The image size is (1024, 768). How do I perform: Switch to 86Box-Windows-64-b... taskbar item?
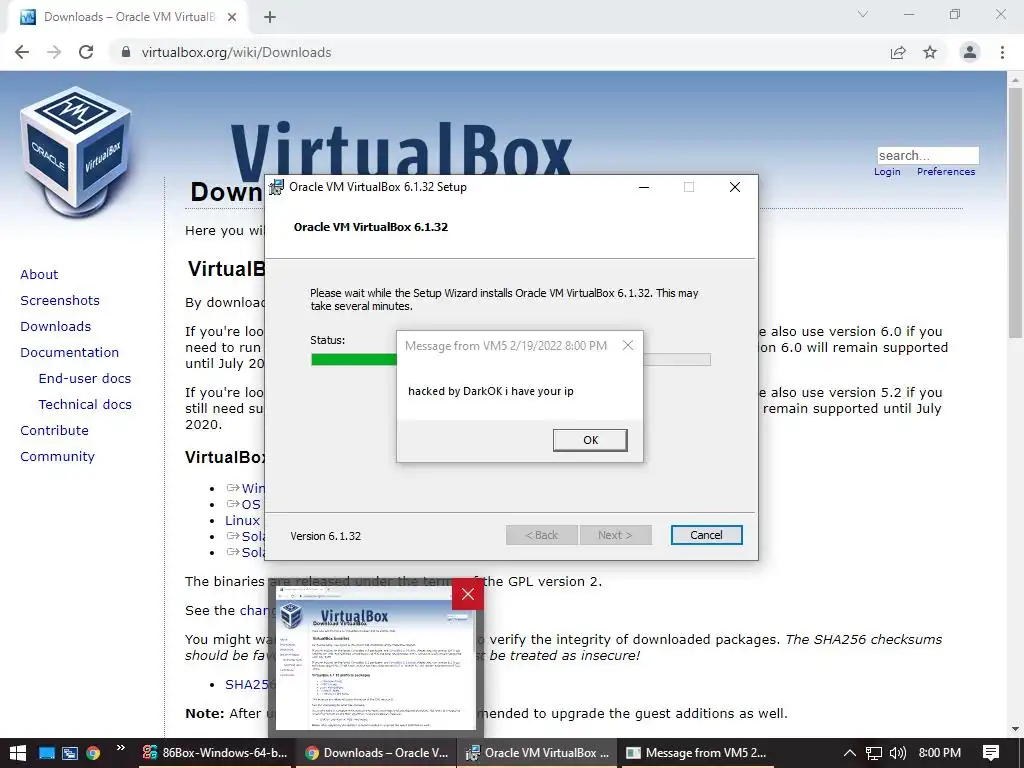(216, 753)
